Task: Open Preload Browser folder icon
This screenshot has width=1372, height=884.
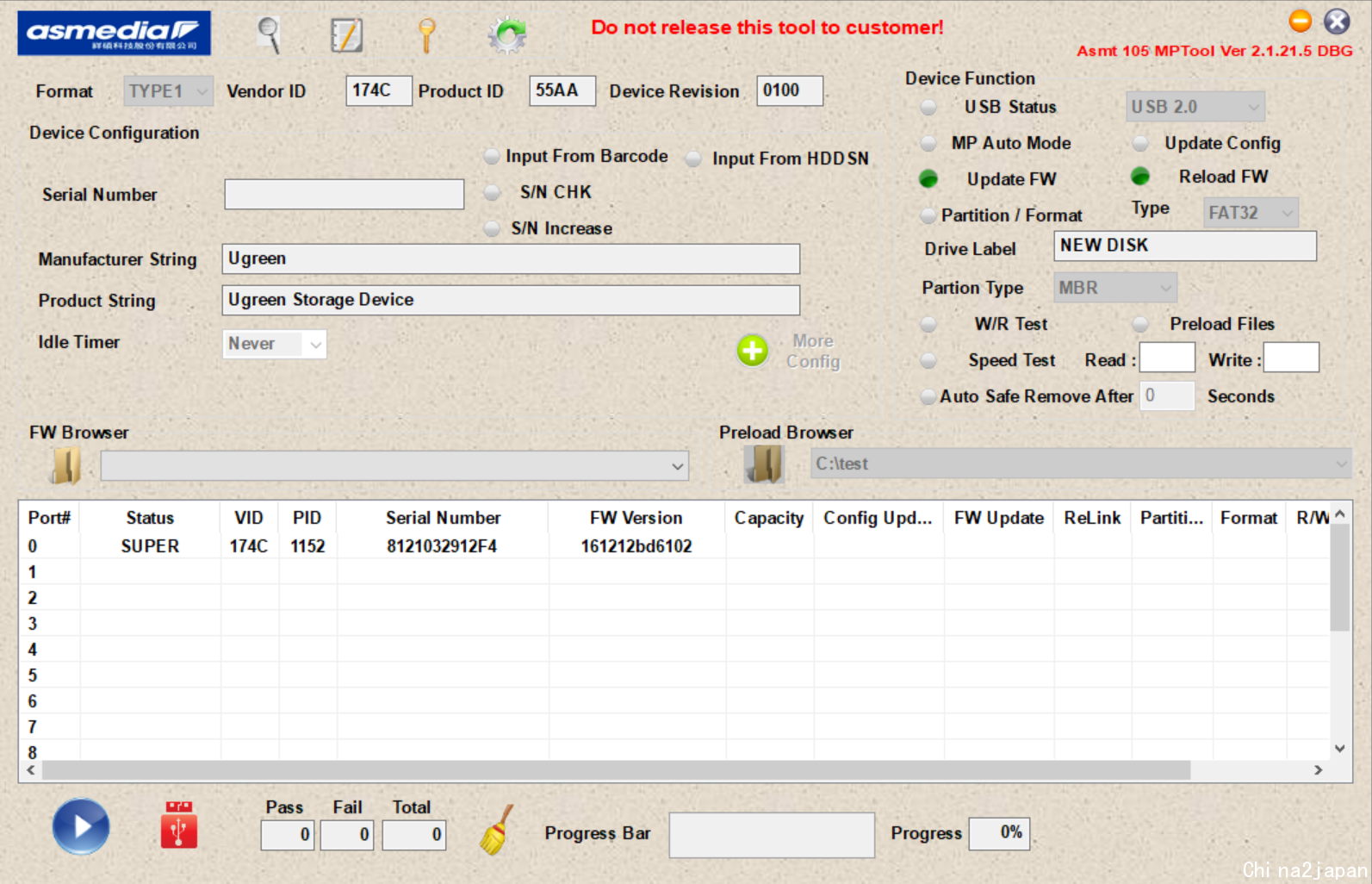Action: (x=764, y=464)
